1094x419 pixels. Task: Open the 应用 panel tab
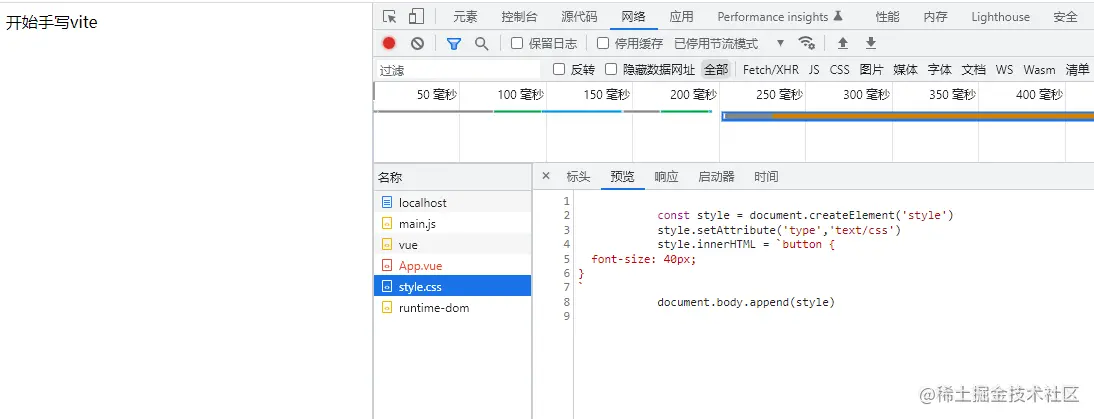point(682,17)
